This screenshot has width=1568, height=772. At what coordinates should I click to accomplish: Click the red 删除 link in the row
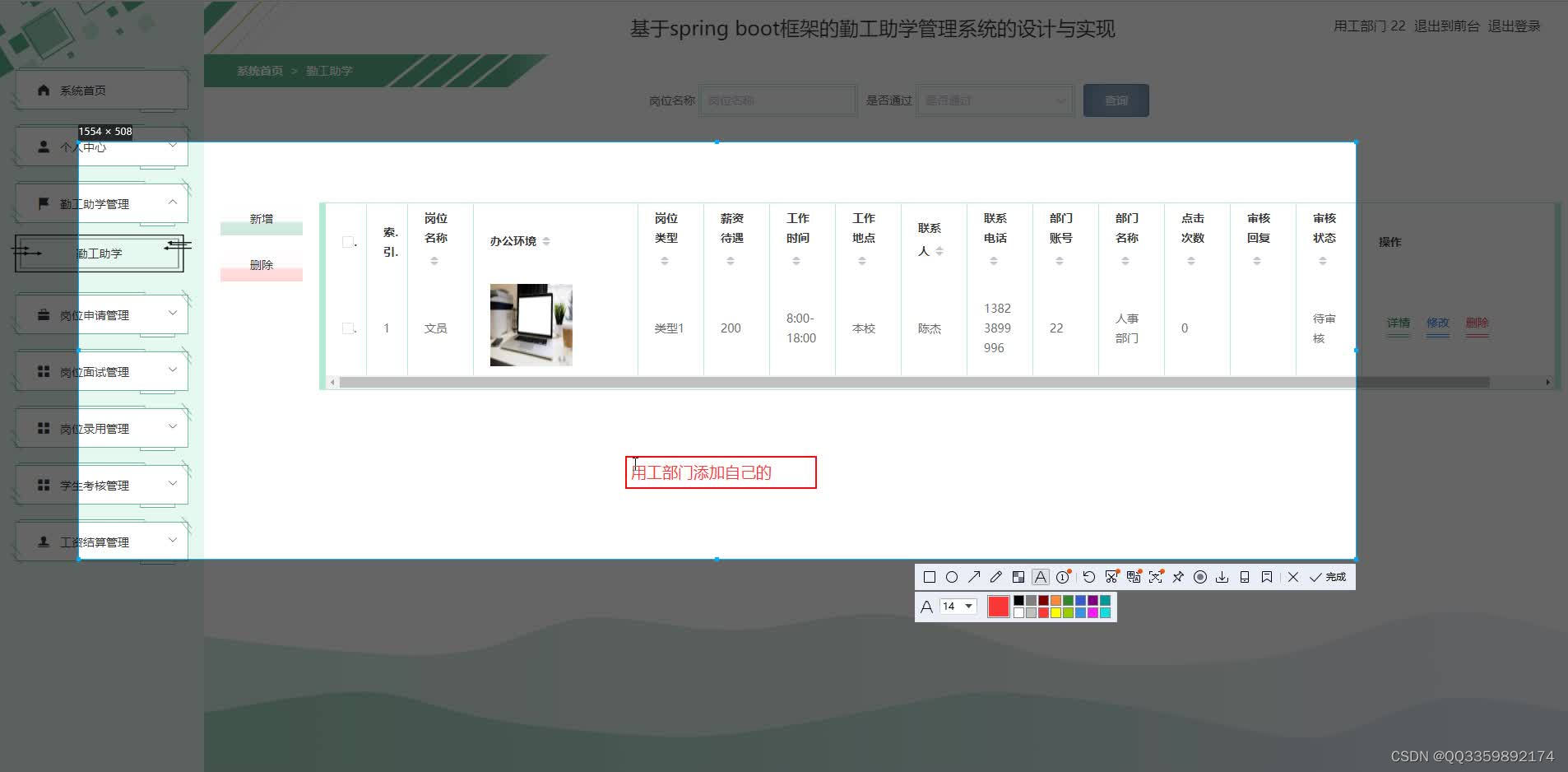tap(1478, 323)
